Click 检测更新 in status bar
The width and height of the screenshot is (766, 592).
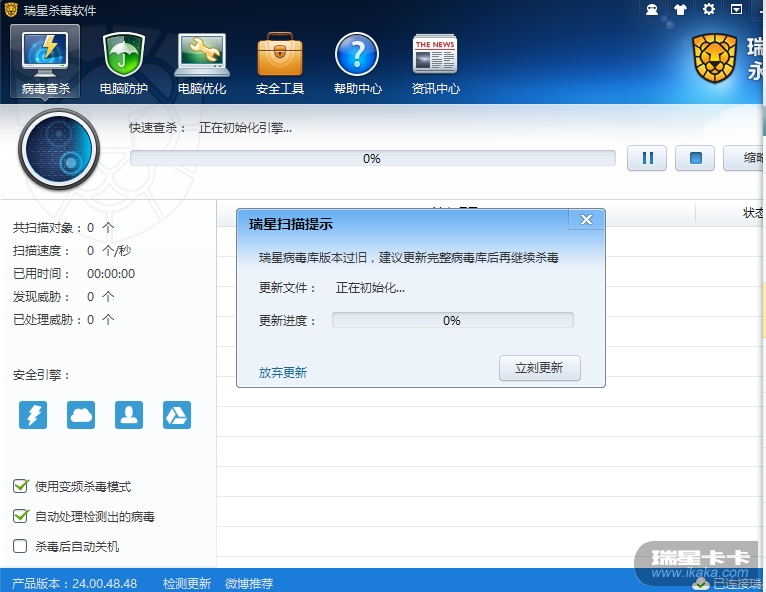point(187,583)
